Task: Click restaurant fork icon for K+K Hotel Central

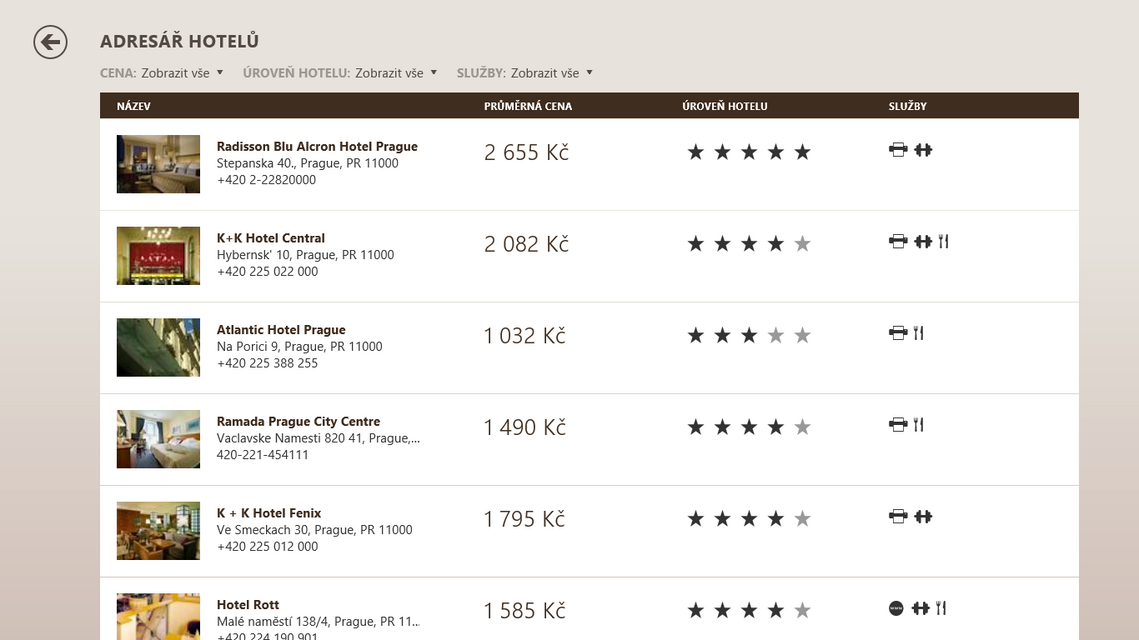Action: (943, 241)
